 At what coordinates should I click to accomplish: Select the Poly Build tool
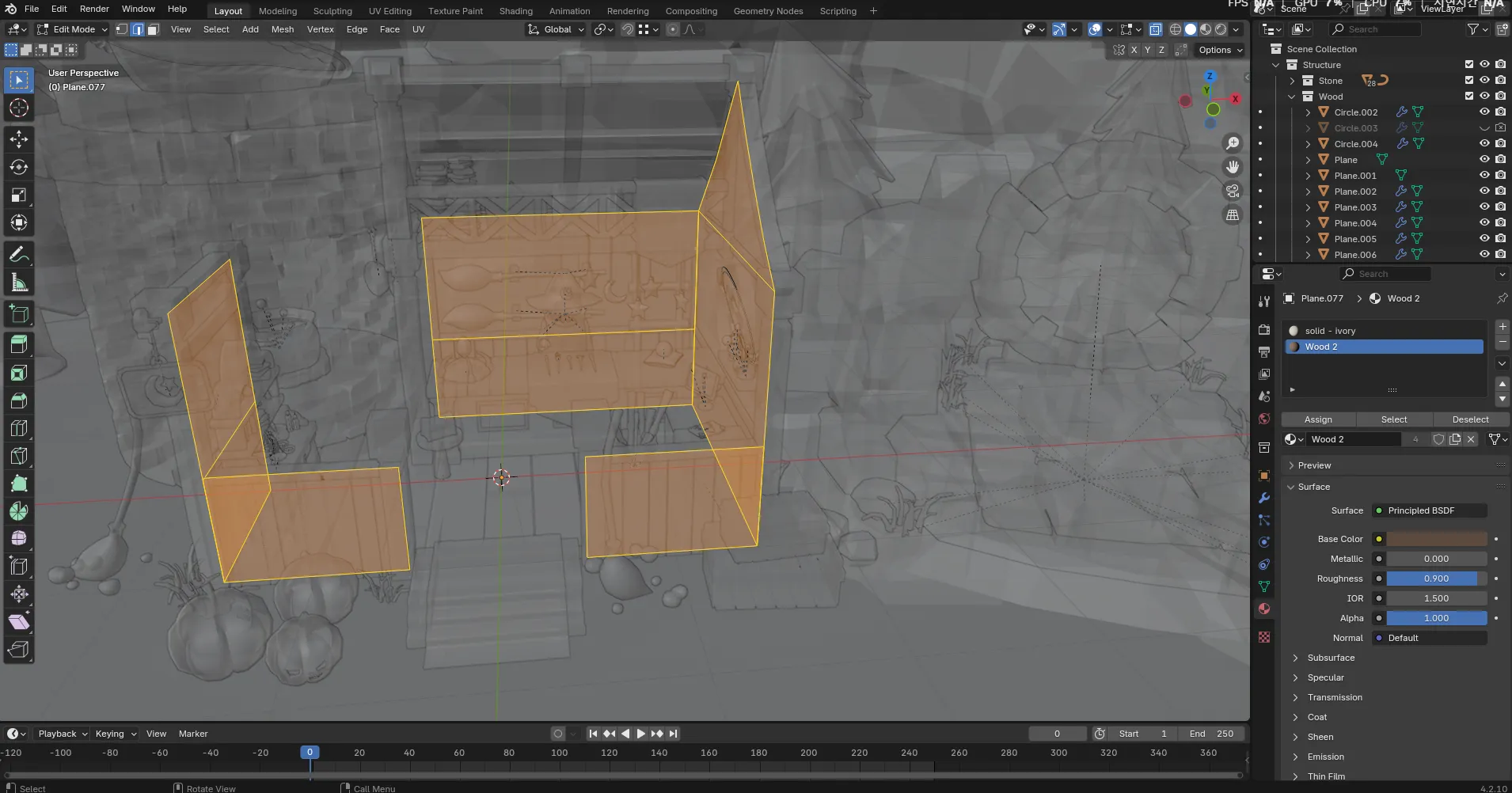pyautogui.click(x=19, y=484)
